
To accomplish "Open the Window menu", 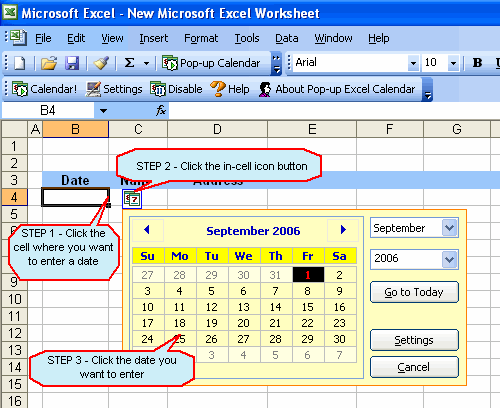I will pyautogui.click(x=333, y=38).
